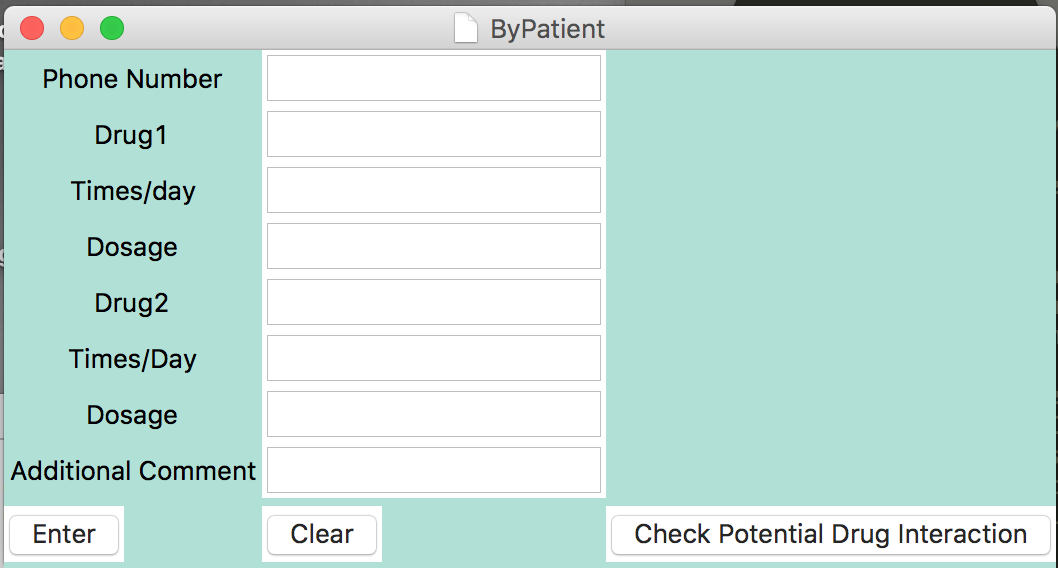Click the Phone Number label
Screen dimensions: 1058x568
coord(132,79)
